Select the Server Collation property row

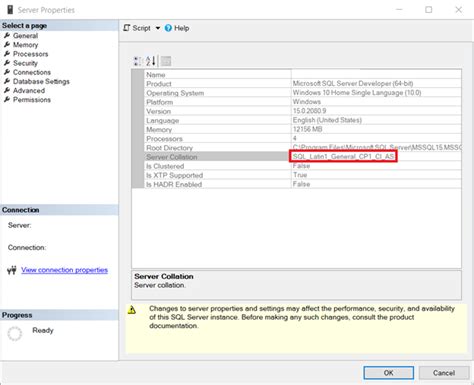pos(303,157)
